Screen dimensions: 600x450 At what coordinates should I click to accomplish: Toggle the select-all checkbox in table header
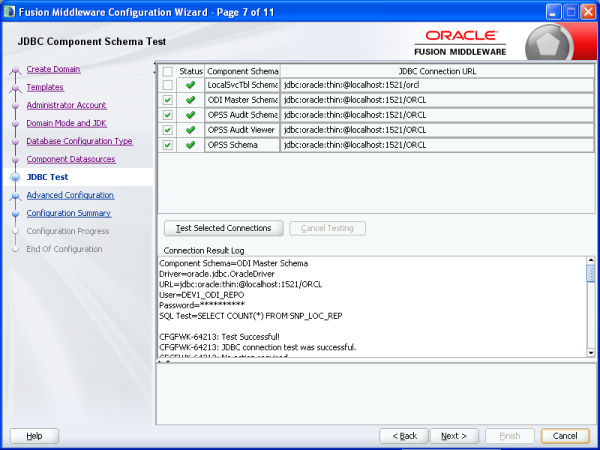[x=167, y=71]
